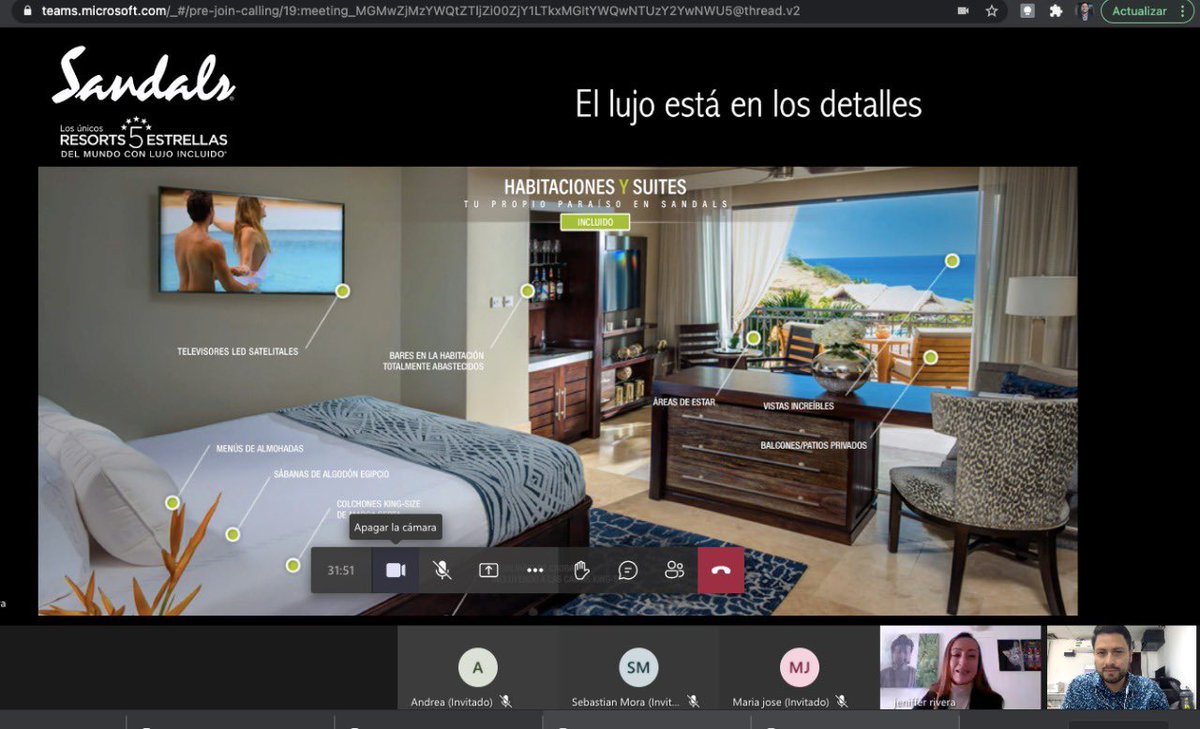Image resolution: width=1200 pixels, height=729 pixels.
Task: Unmute the microphone in the call toolbar
Action: (x=442, y=570)
